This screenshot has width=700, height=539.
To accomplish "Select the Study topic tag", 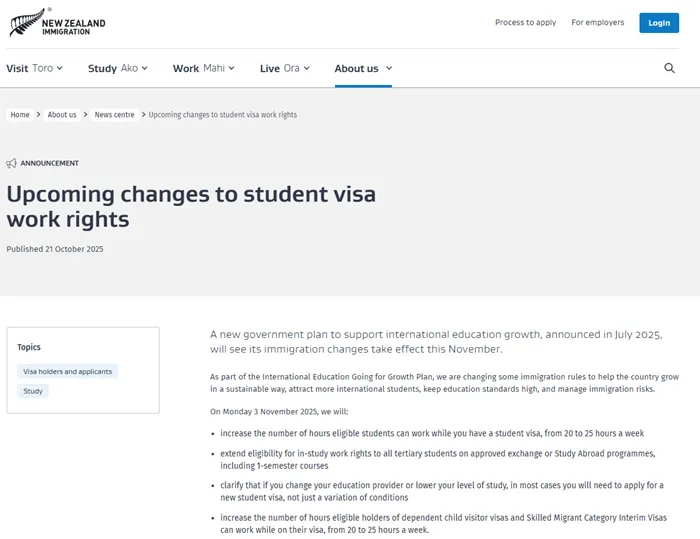I will 33,391.
